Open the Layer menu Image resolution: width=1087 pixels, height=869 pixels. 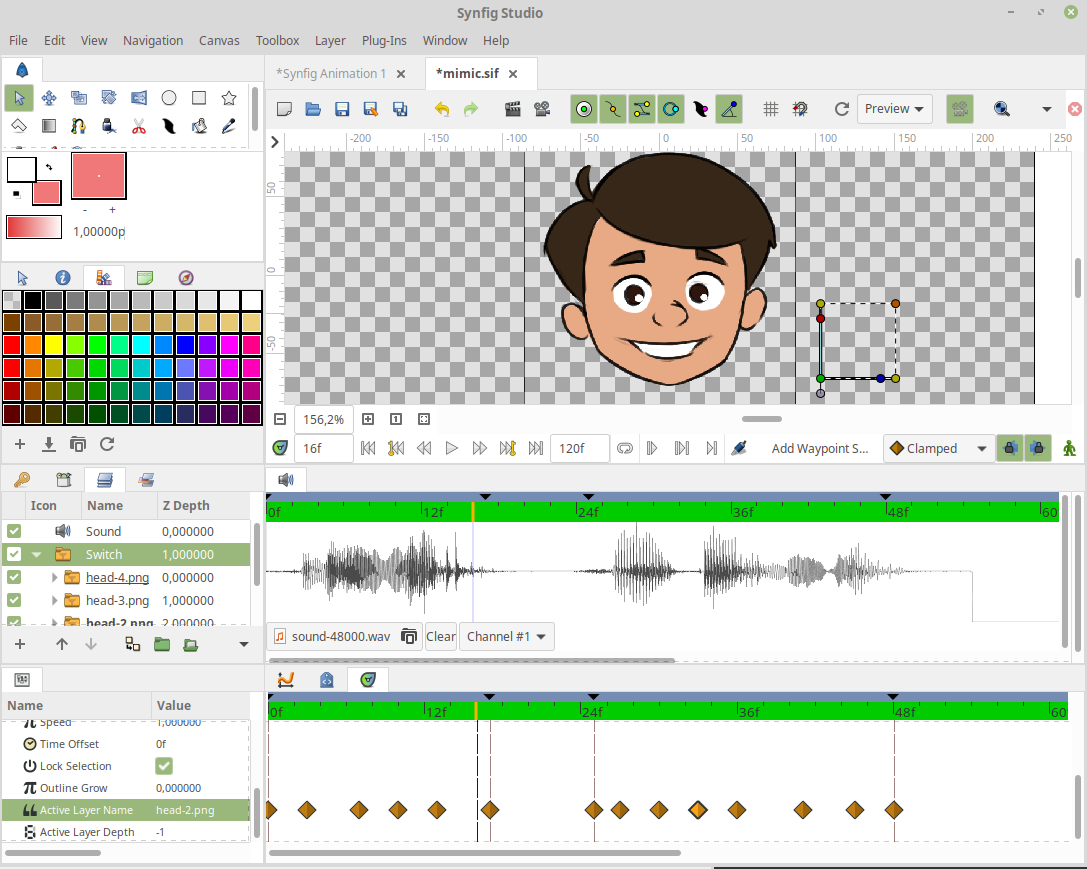click(330, 40)
